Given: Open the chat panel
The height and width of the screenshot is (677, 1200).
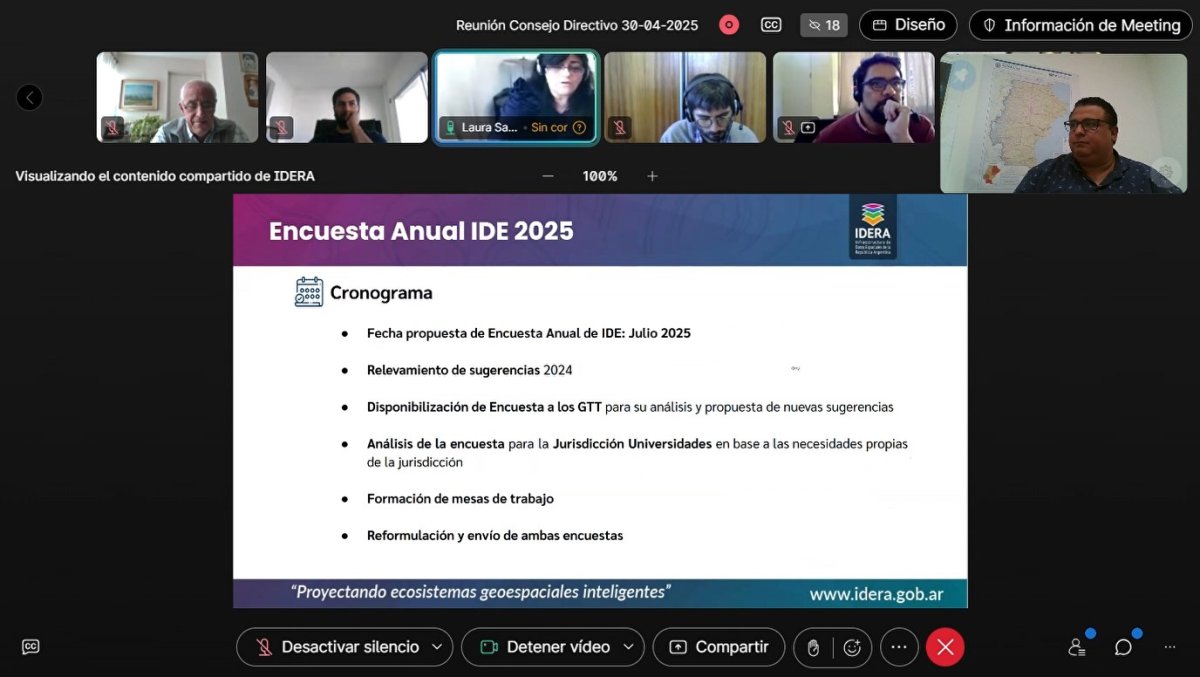Looking at the screenshot, I should pos(1123,647).
